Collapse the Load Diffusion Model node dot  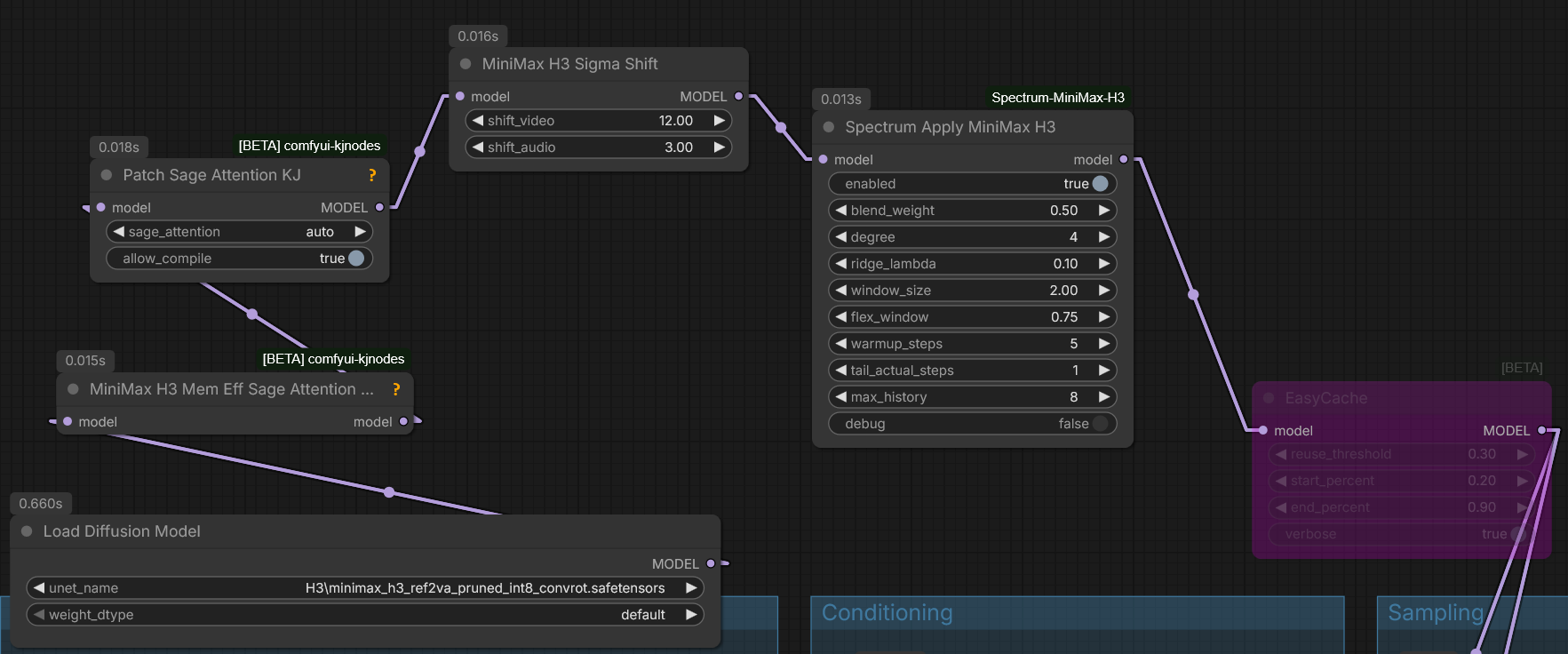coord(27,531)
